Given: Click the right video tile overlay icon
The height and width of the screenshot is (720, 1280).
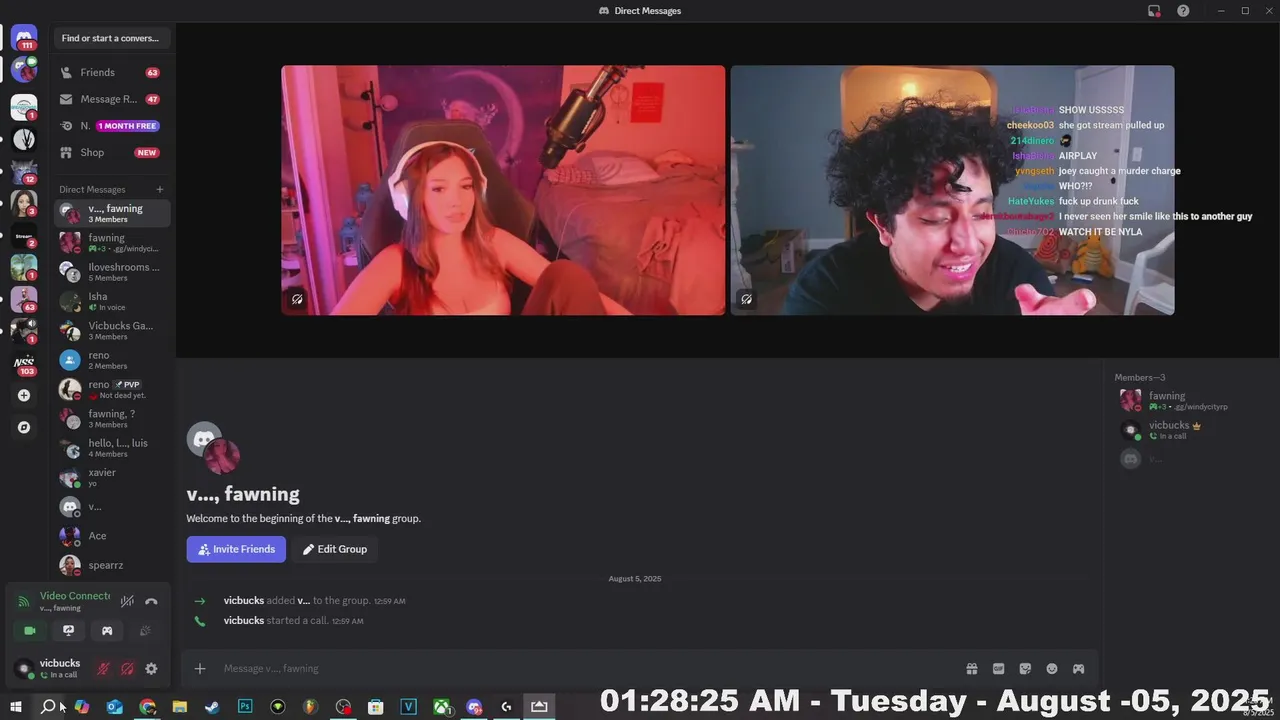Looking at the screenshot, I should [x=746, y=299].
